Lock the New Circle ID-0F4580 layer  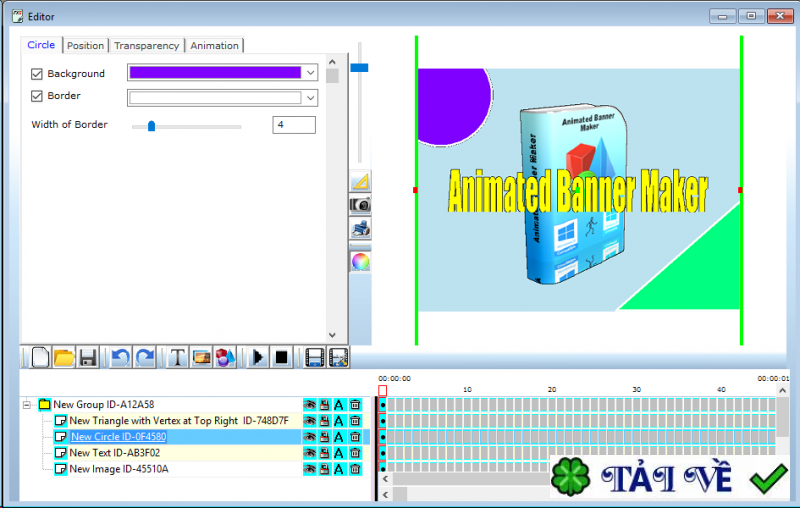[x=324, y=437]
